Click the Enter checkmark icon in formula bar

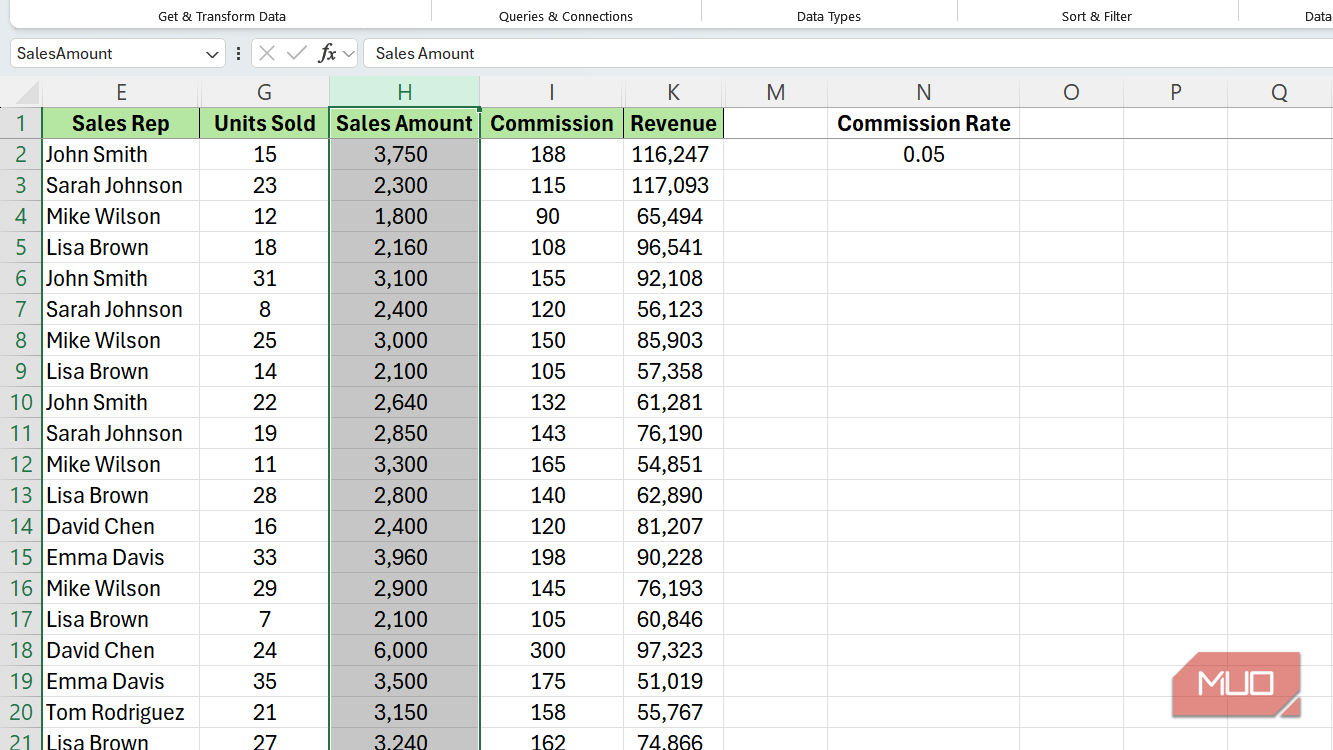(296, 54)
